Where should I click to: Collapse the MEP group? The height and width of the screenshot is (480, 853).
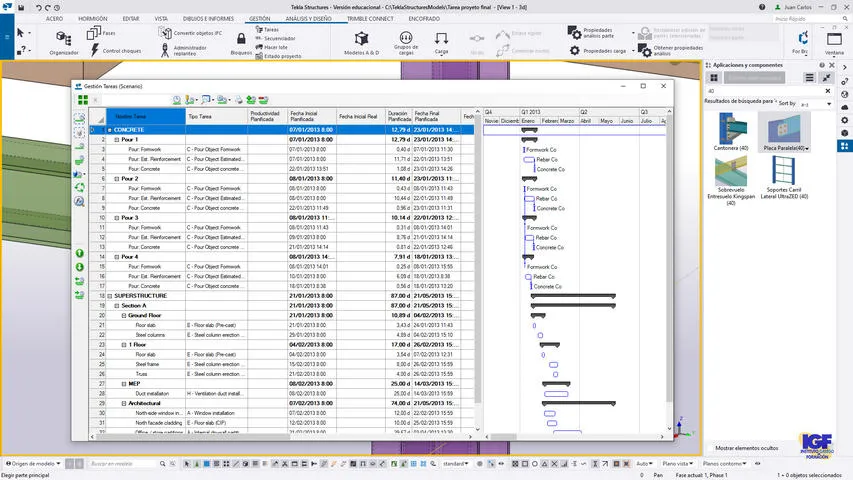tap(123, 384)
